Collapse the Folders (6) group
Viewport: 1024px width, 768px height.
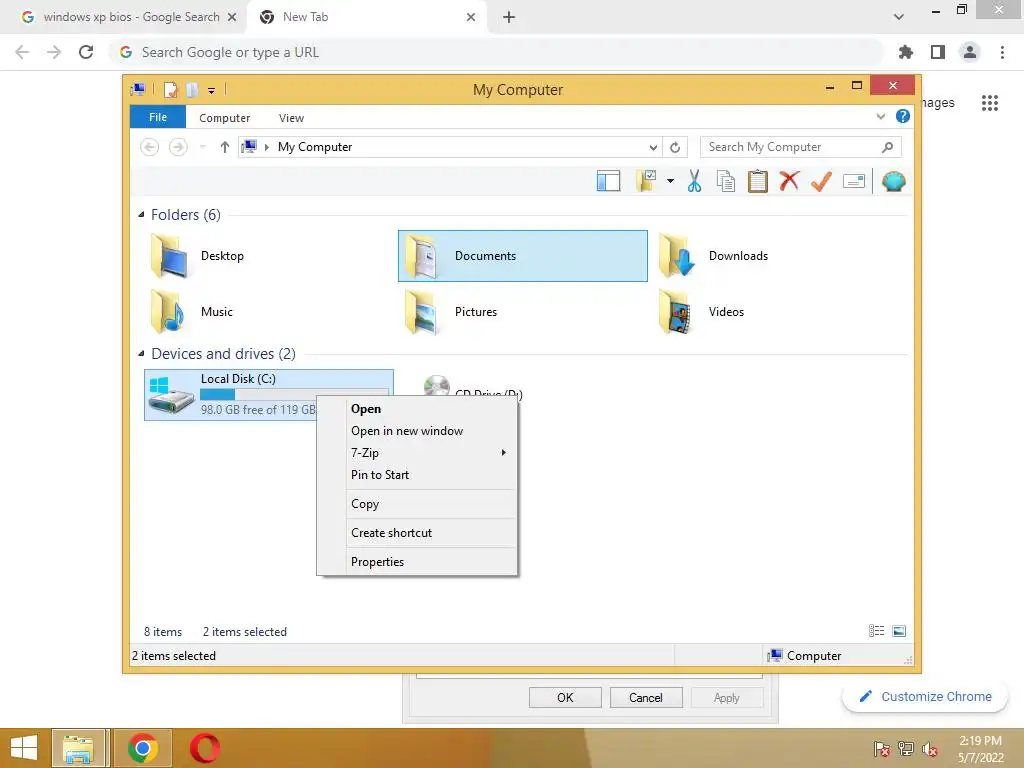point(141,214)
